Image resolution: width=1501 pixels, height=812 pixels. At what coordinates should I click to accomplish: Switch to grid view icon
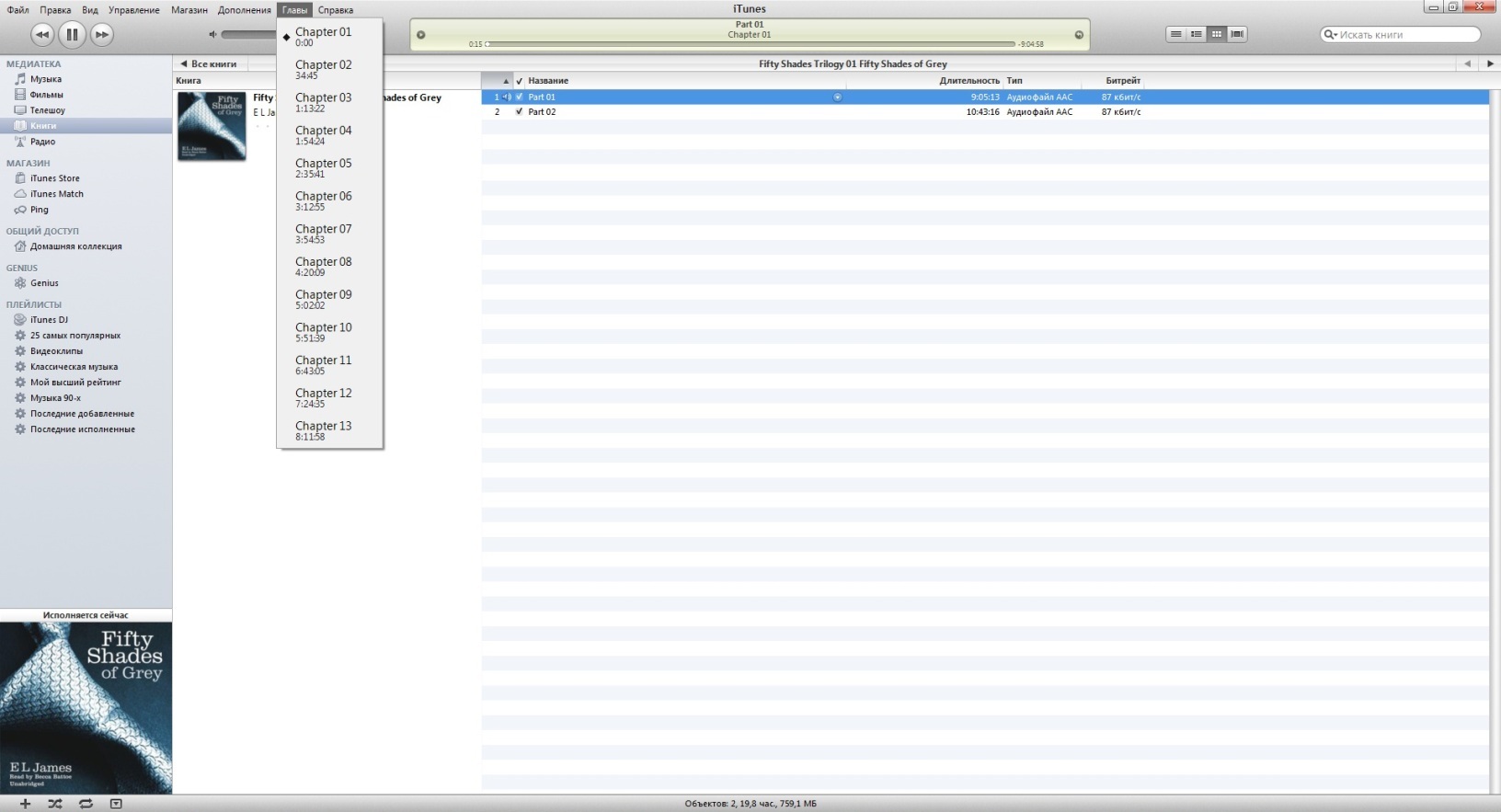tap(1217, 34)
